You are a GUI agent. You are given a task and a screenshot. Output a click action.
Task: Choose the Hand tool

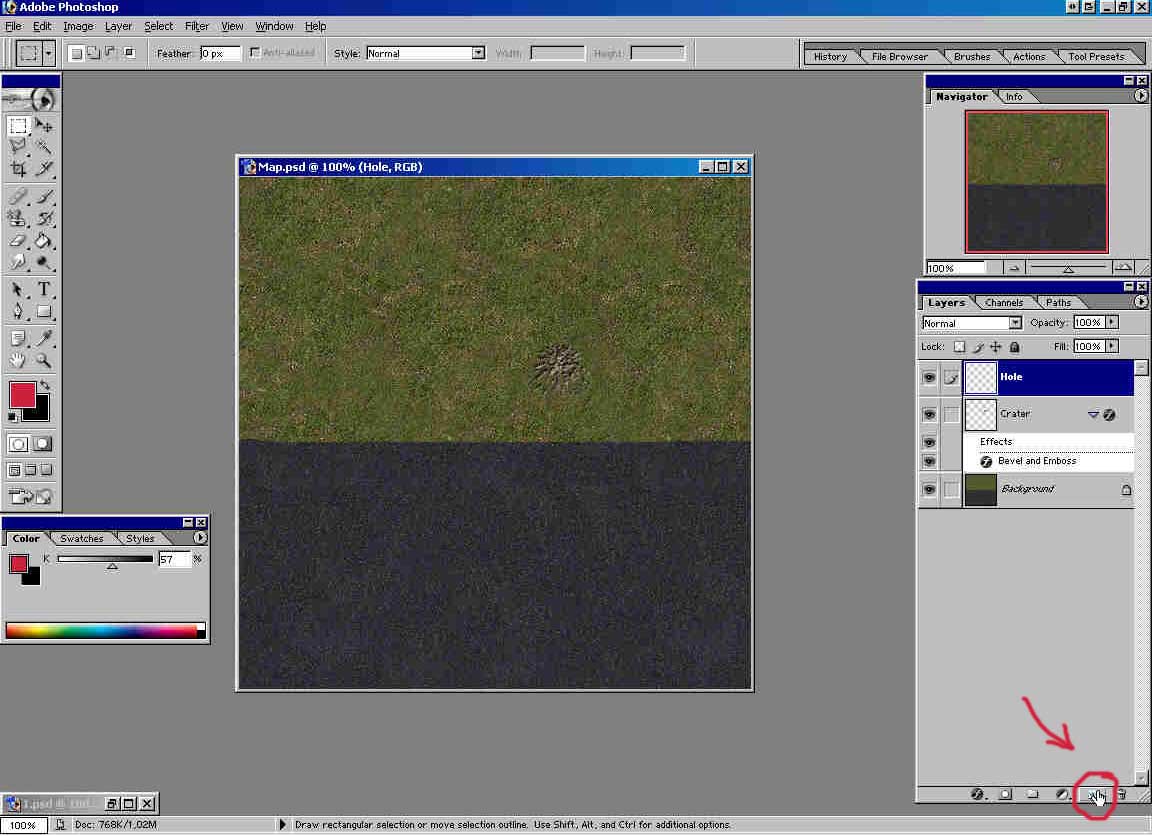(x=18, y=360)
